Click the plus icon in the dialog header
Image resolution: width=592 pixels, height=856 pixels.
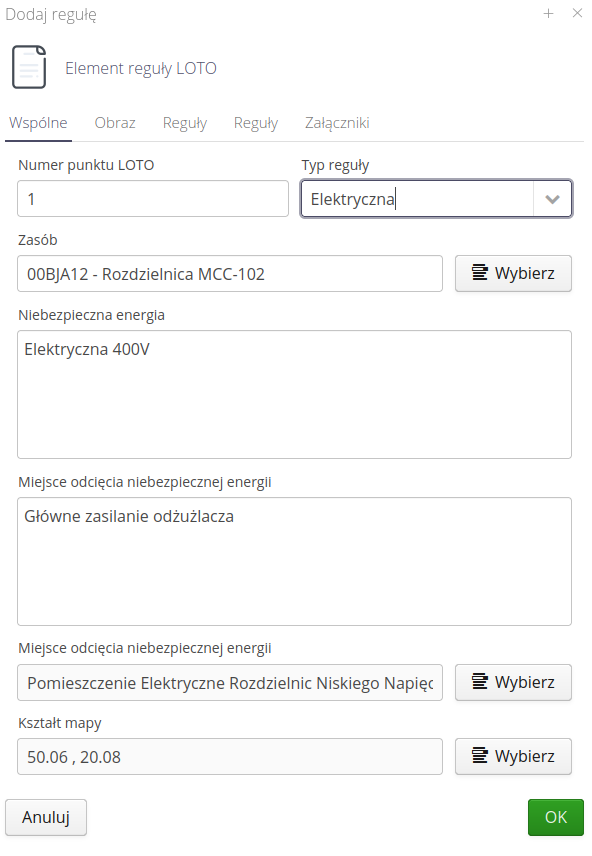[548, 13]
